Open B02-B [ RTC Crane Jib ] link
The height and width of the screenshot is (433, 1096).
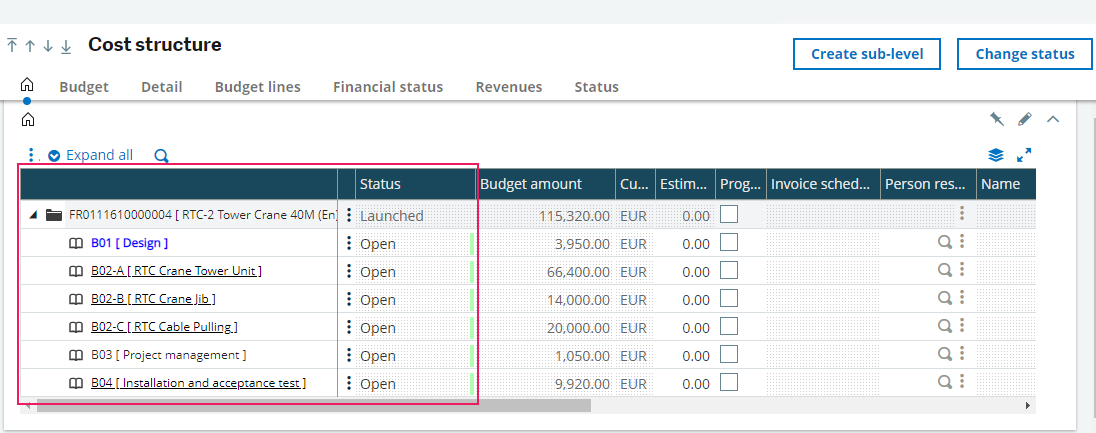point(153,299)
